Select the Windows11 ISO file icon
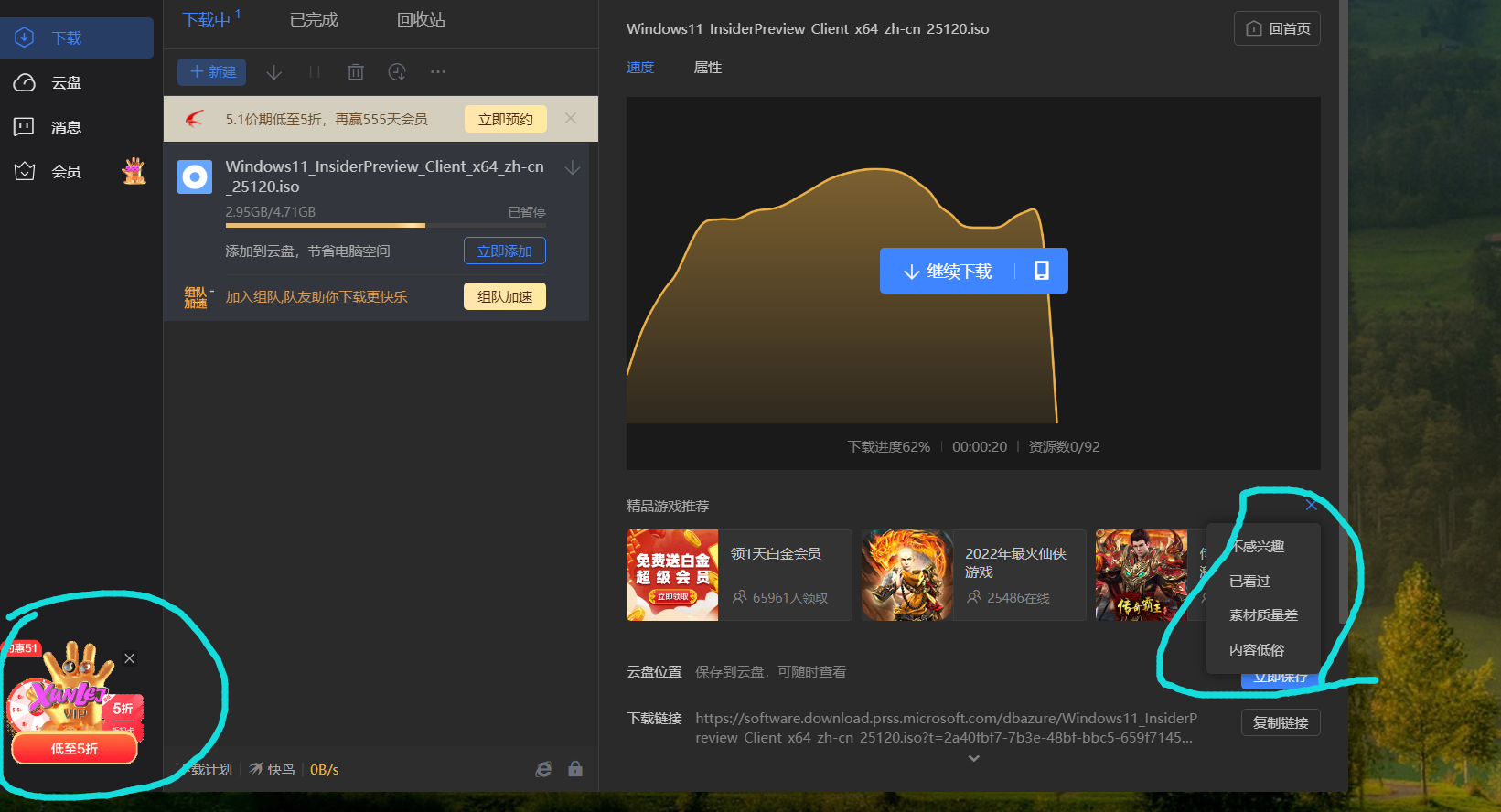This screenshot has height=812, width=1501. click(x=195, y=177)
